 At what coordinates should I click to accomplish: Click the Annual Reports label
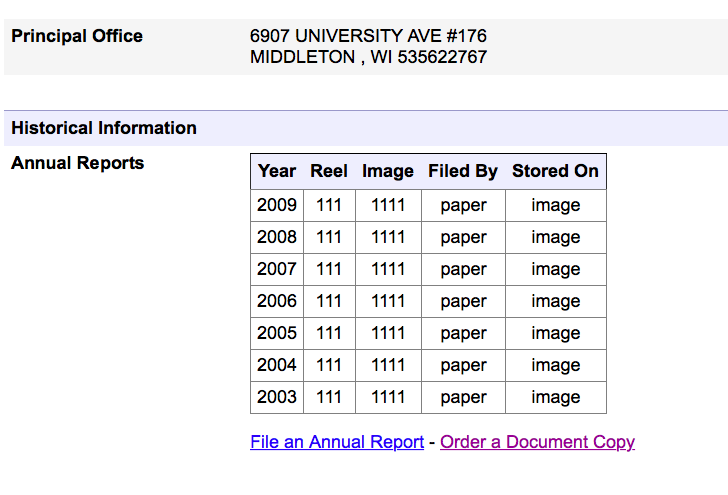click(x=78, y=163)
